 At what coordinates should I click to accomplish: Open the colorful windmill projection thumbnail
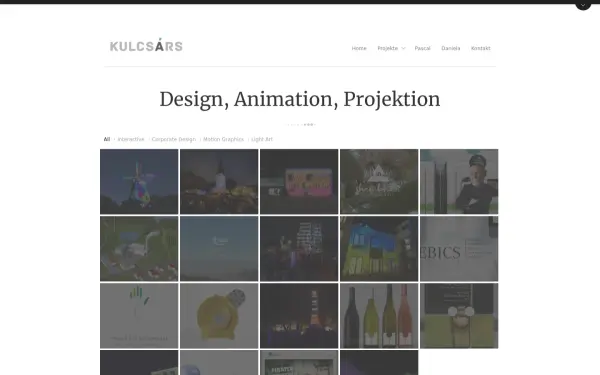pos(139,182)
